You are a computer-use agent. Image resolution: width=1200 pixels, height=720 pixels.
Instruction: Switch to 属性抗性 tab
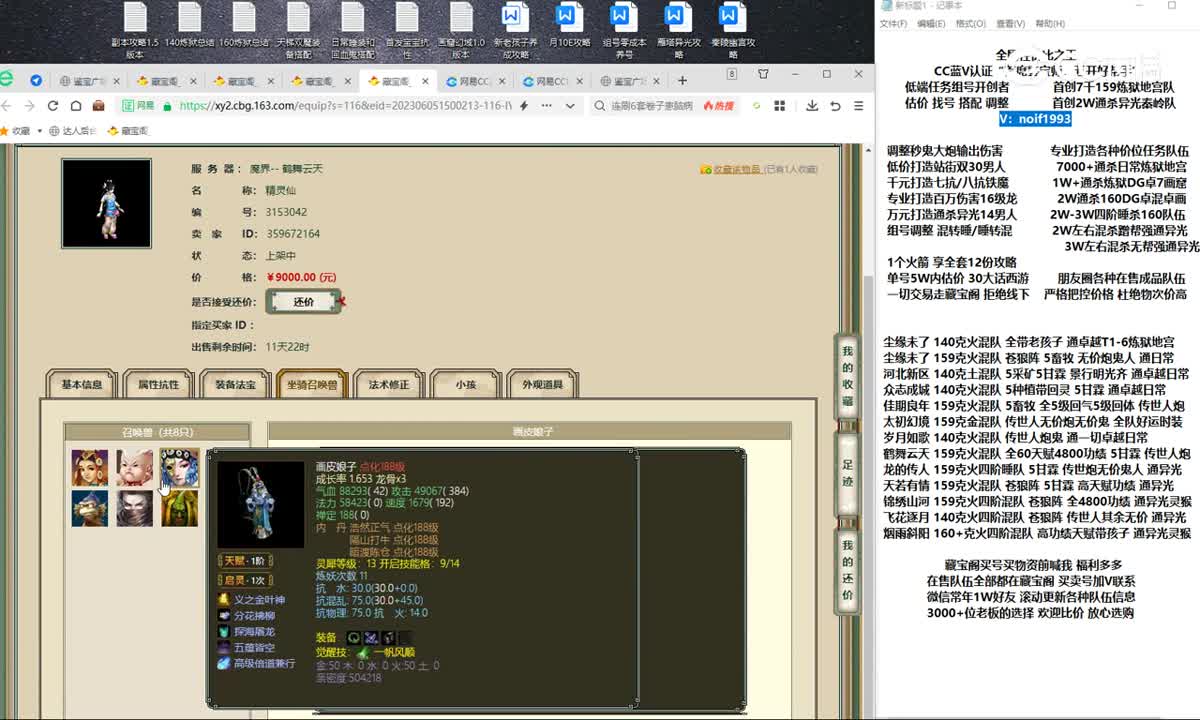tap(158, 384)
